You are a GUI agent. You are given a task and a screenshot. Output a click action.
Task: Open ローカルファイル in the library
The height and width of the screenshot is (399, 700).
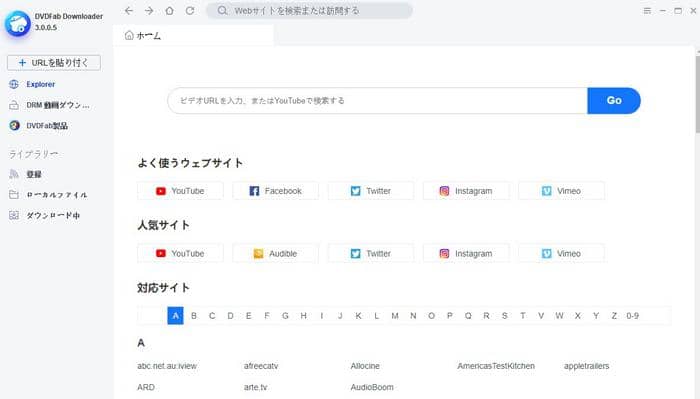coord(48,195)
